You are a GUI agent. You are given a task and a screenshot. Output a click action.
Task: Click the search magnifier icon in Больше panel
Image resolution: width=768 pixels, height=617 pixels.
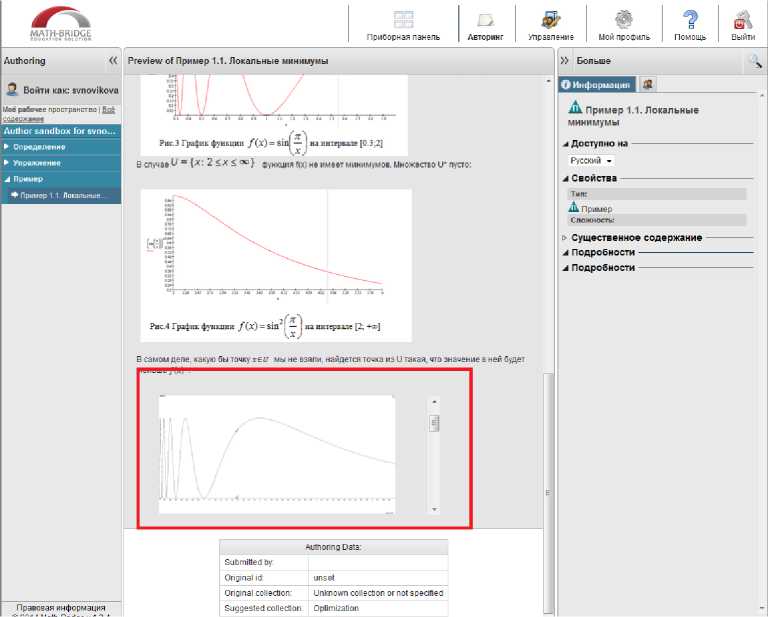click(x=755, y=61)
